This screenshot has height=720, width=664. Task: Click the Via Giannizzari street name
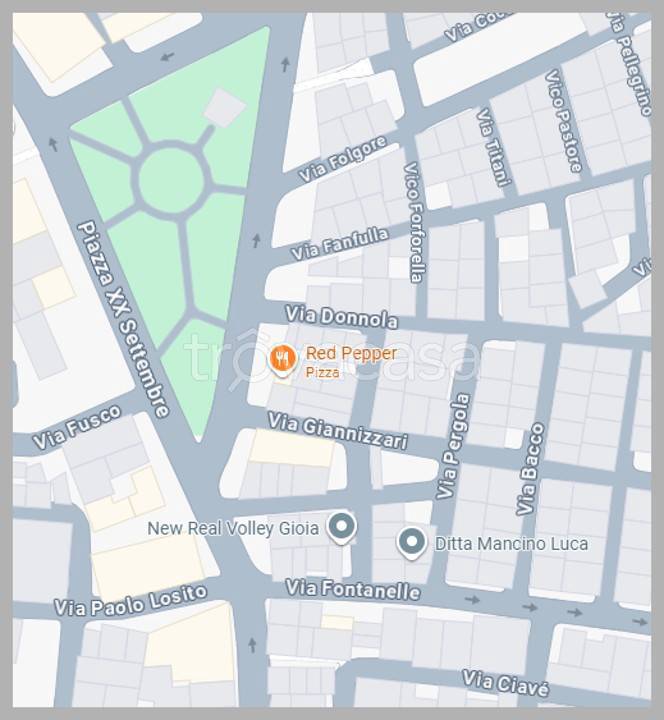click(x=338, y=431)
